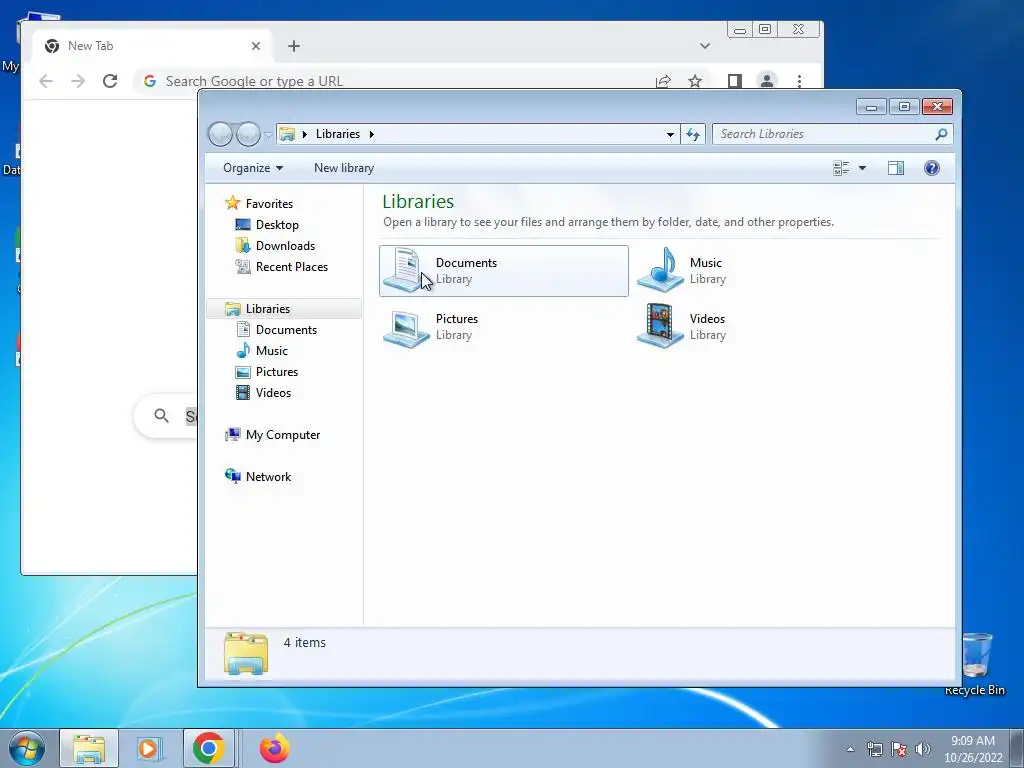Open the Windows Start menu
1024x768 pixels.
(26, 748)
